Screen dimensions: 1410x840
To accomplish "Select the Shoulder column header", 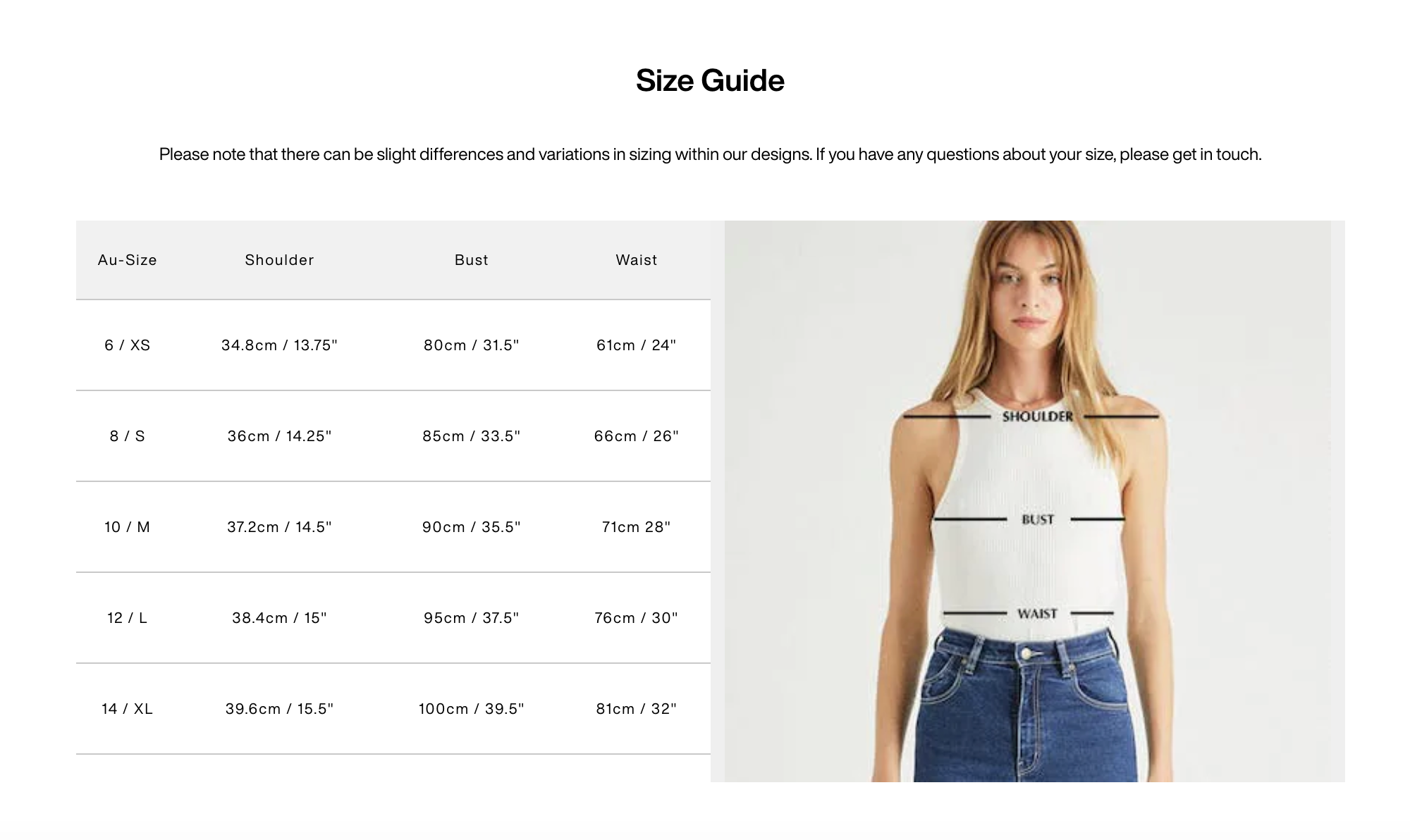I will pyautogui.click(x=279, y=260).
